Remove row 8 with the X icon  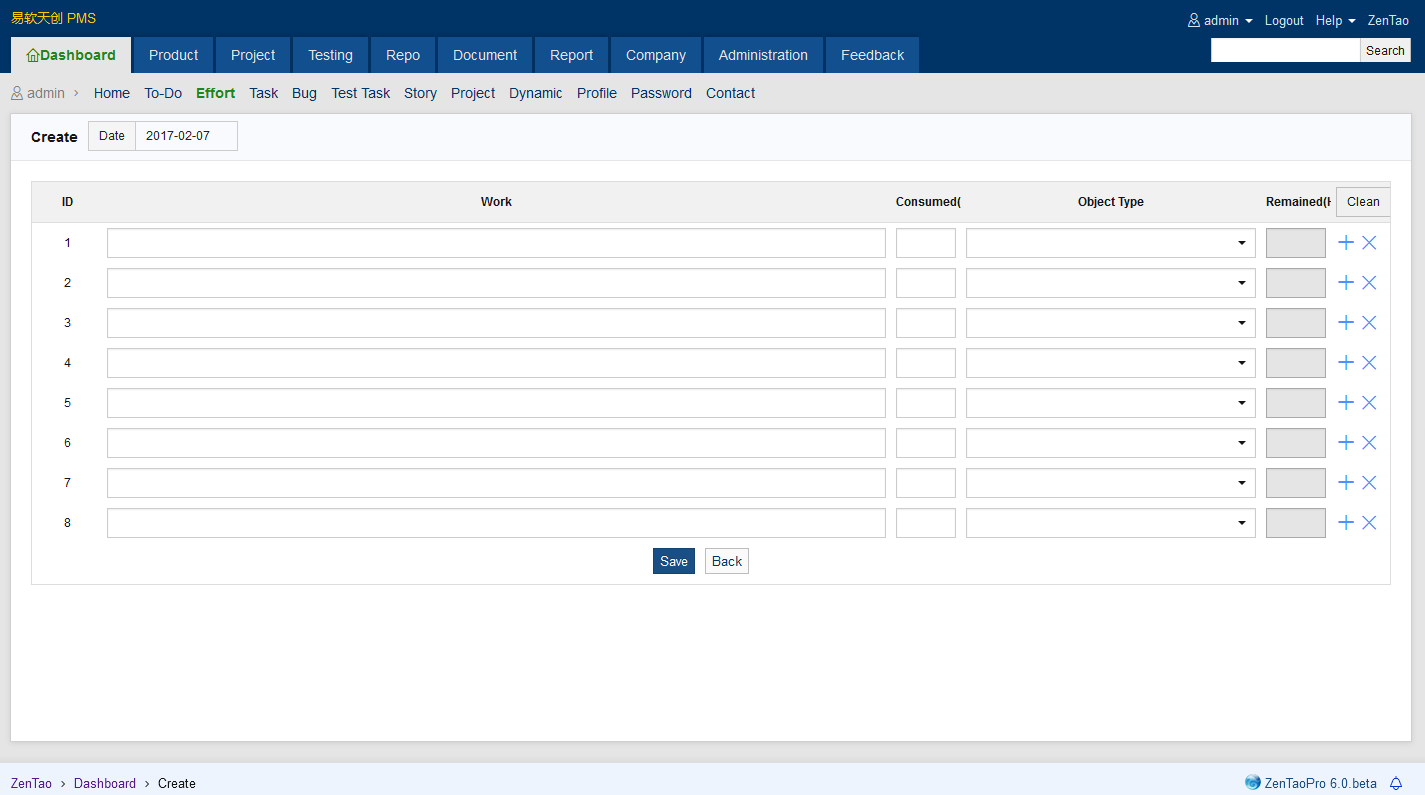click(x=1369, y=523)
